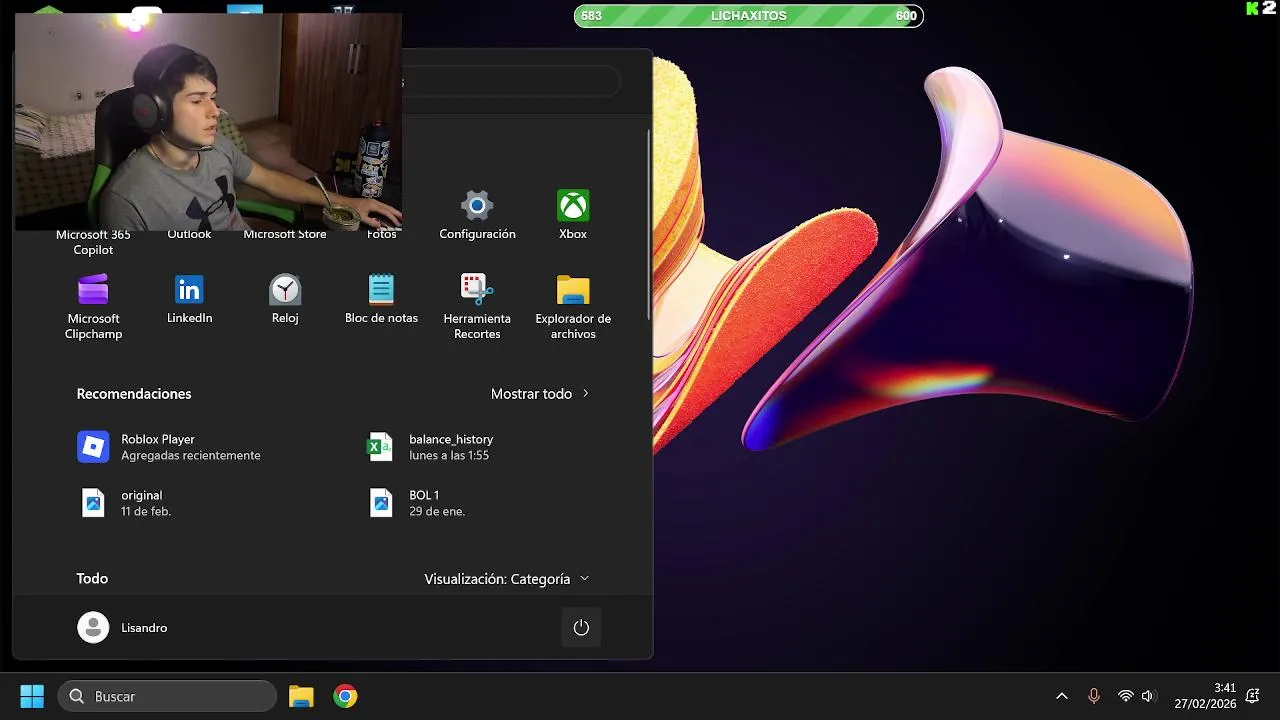Open Google Chrome from the taskbar
1280x720 pixels.
pyautogui.click(x=345, y=696)
